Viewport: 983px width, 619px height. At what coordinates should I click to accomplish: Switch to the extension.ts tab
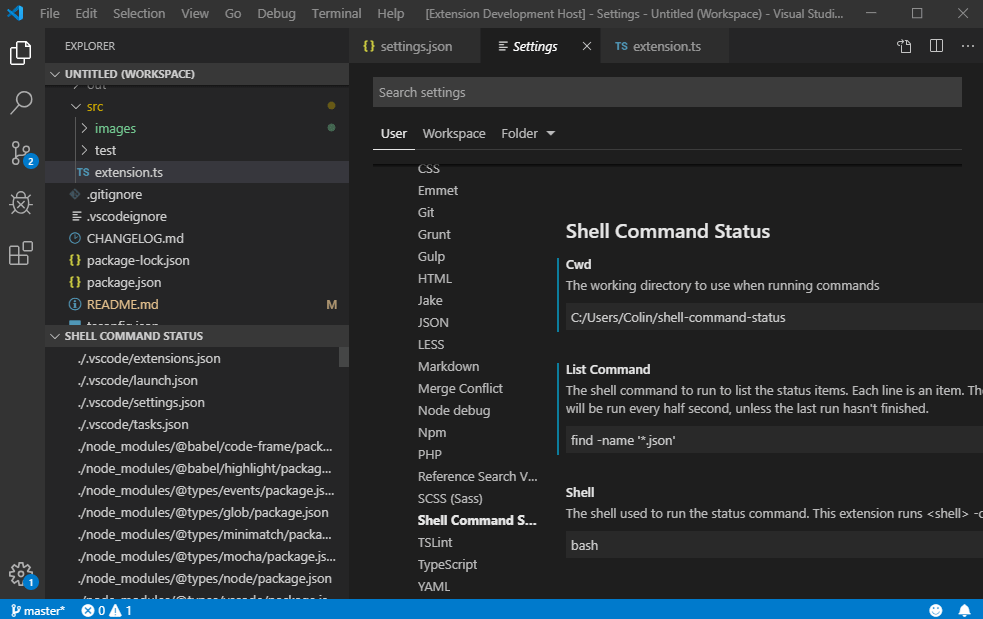[x=665, y=46]
